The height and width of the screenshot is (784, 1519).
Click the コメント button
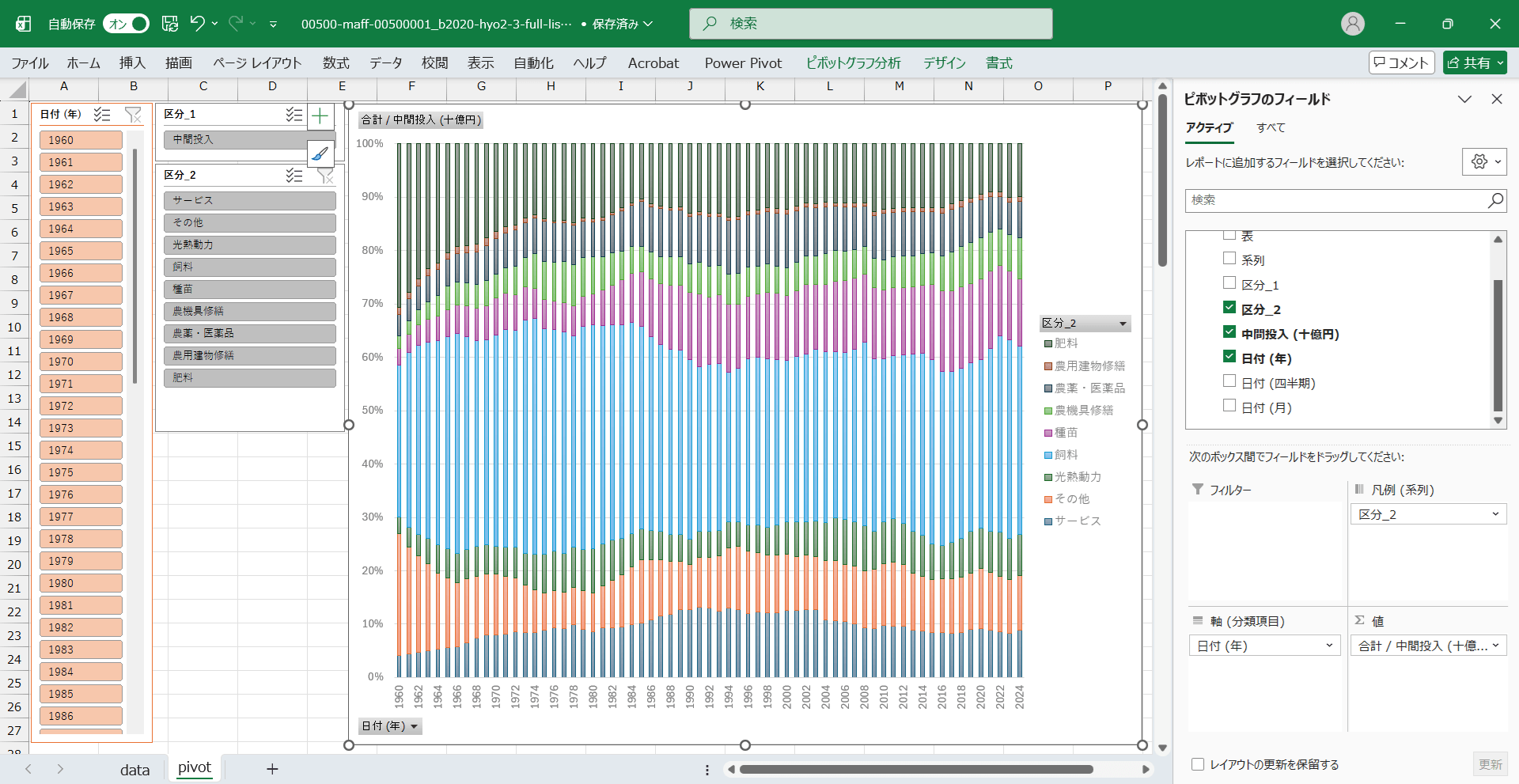[x=1401, y=62]
